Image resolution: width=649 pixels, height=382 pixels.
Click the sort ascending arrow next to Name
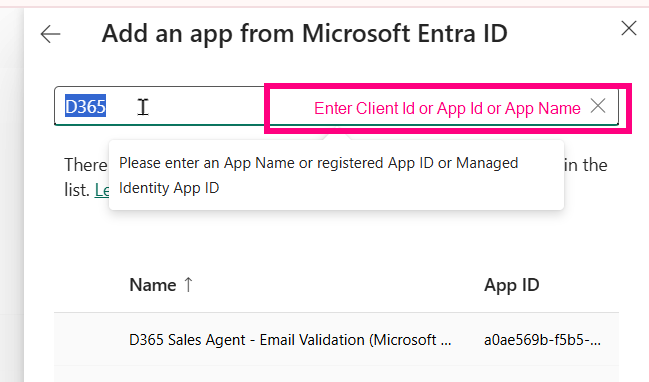188,285
